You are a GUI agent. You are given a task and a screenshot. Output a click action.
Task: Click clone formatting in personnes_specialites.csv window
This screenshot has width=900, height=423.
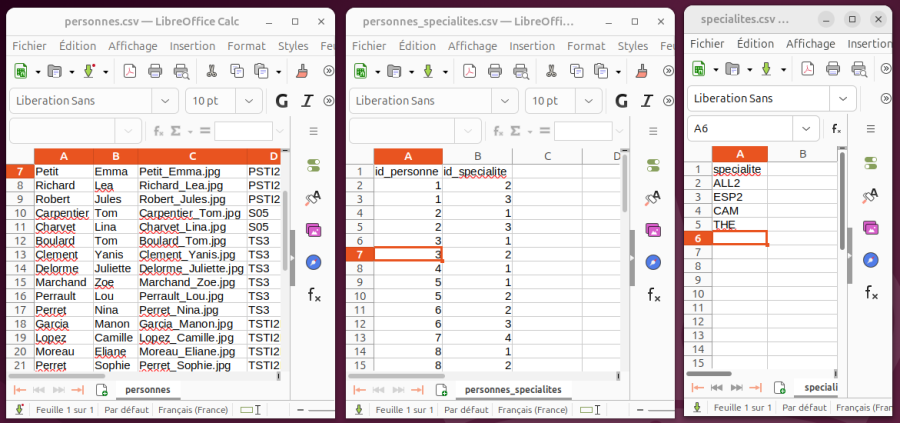coord(641,71)
